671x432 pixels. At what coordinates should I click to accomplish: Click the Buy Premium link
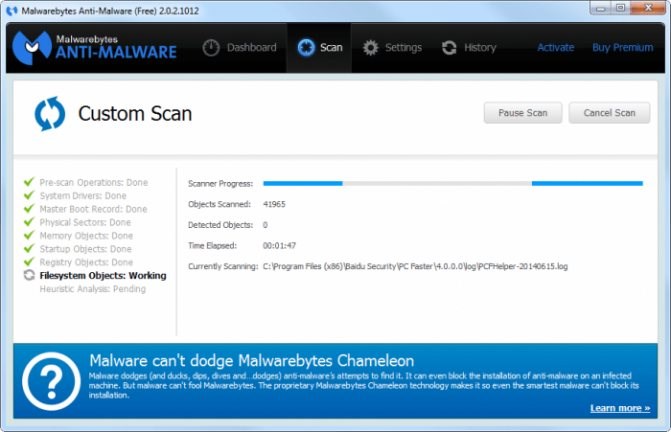[623, 47]
